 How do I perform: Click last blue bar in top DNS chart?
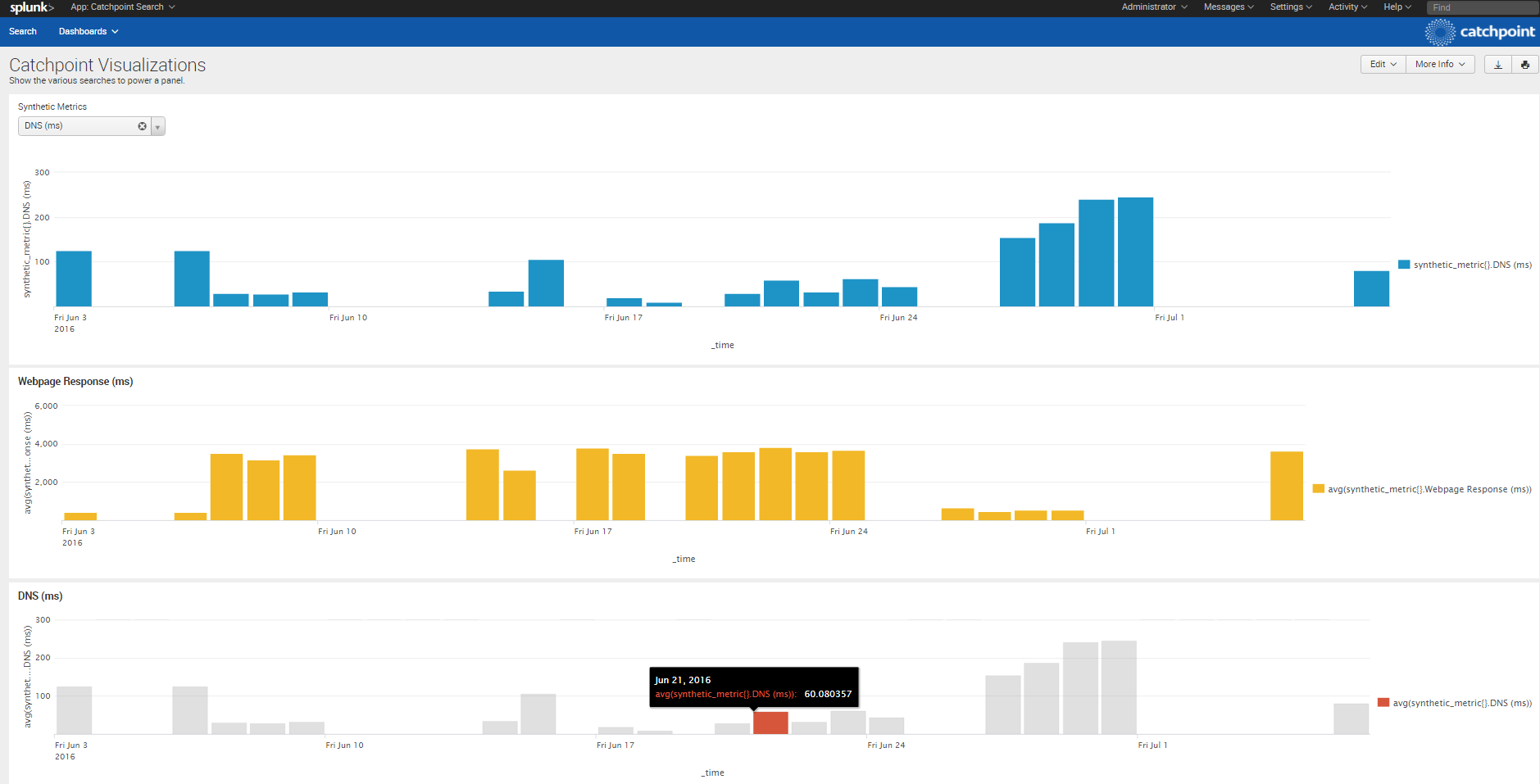1371,288
